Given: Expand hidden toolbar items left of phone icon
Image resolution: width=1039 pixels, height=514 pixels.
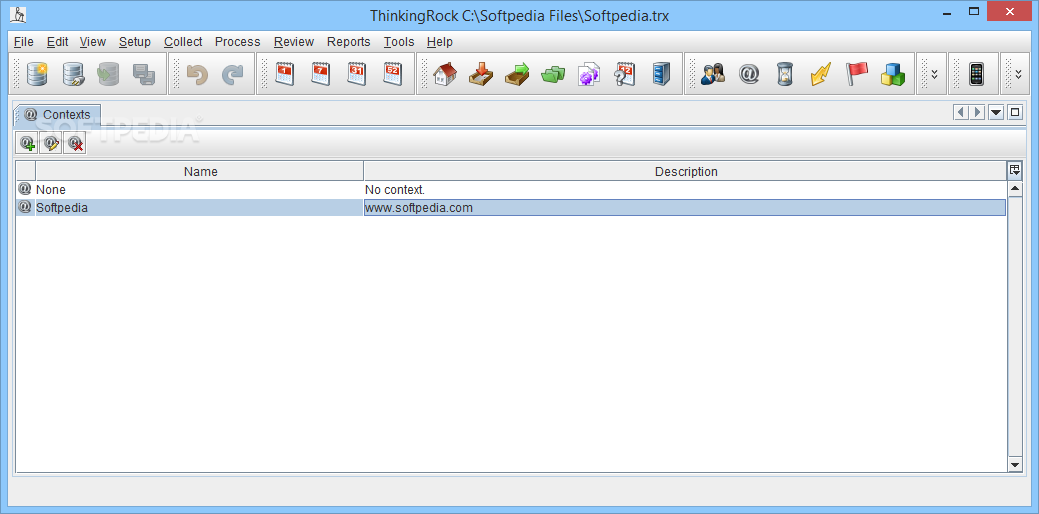Looking at the screenshot, I should click(934, 74).
